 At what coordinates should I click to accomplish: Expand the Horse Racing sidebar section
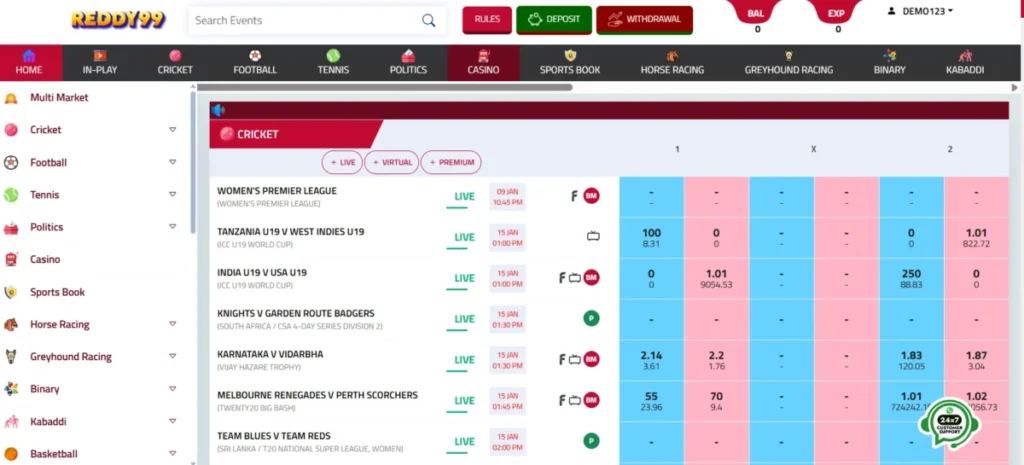click(x=172, y=325)
